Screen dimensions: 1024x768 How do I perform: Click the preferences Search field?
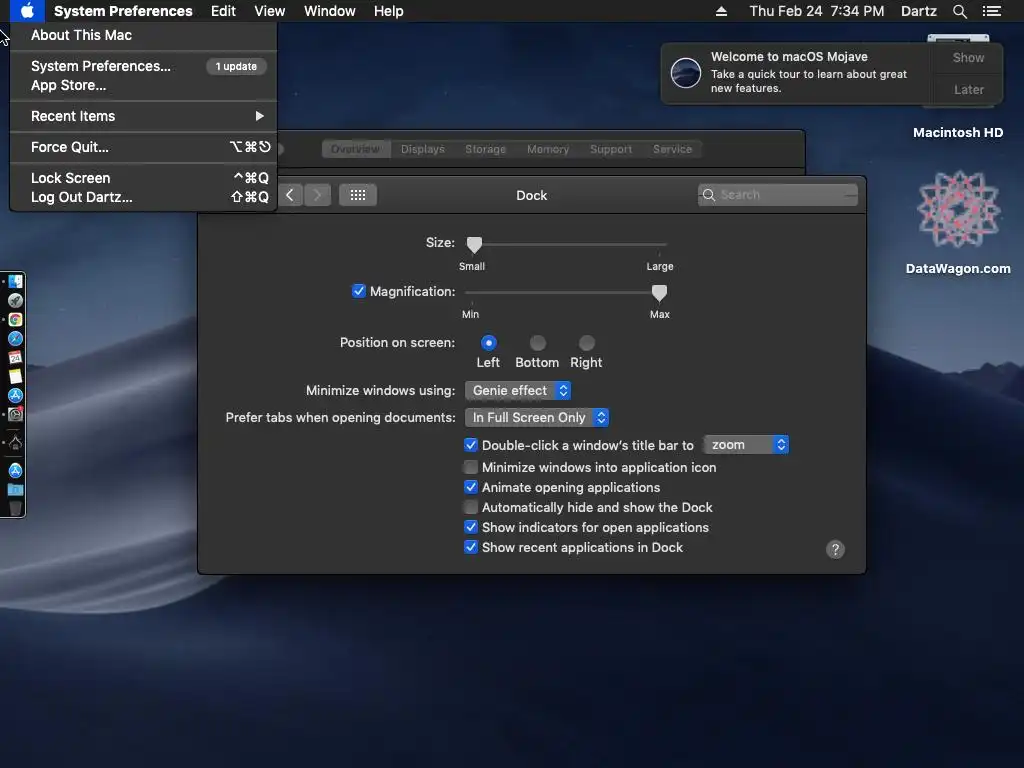tap(777, 195)
